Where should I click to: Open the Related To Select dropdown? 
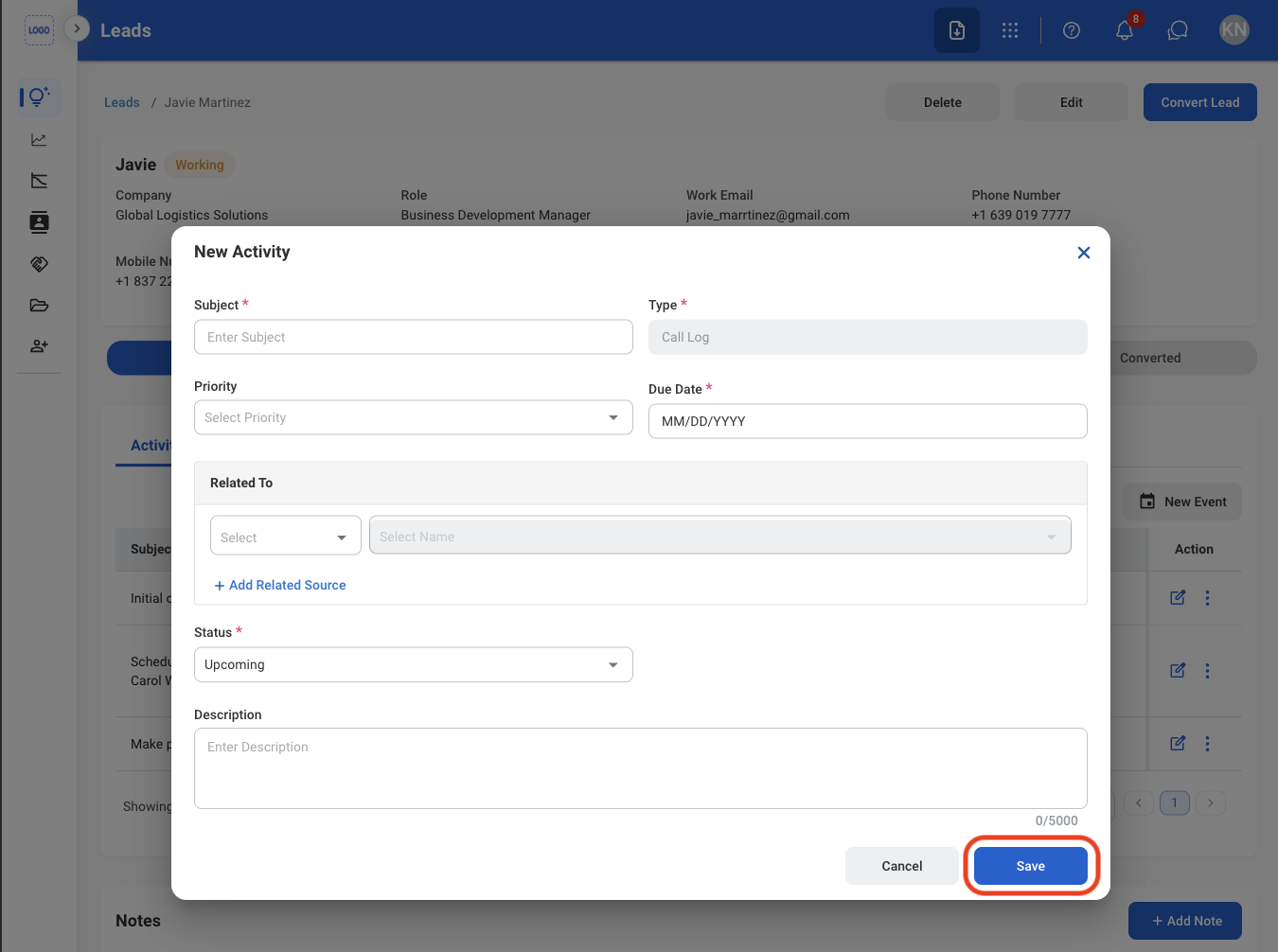[286, 536]
